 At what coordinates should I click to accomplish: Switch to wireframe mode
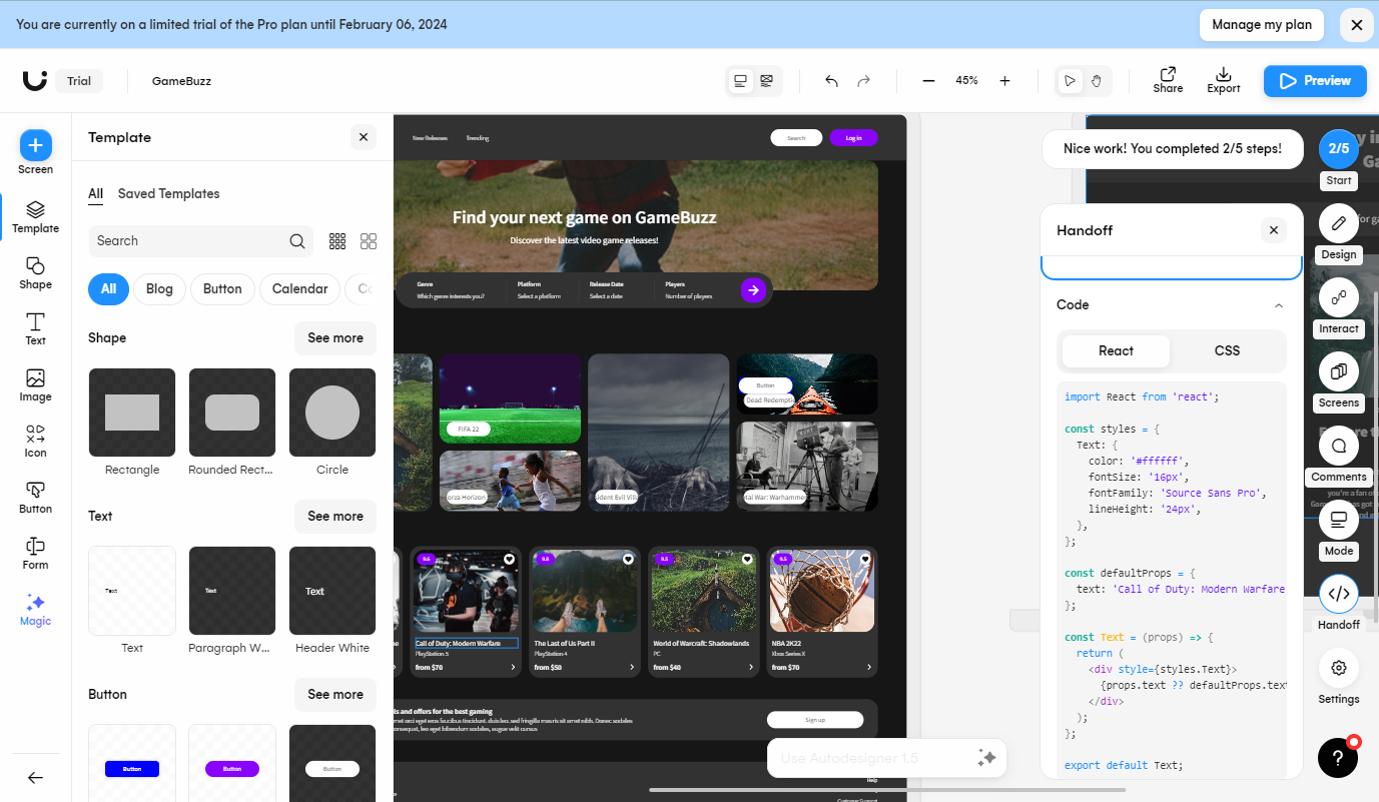[766, 81]
